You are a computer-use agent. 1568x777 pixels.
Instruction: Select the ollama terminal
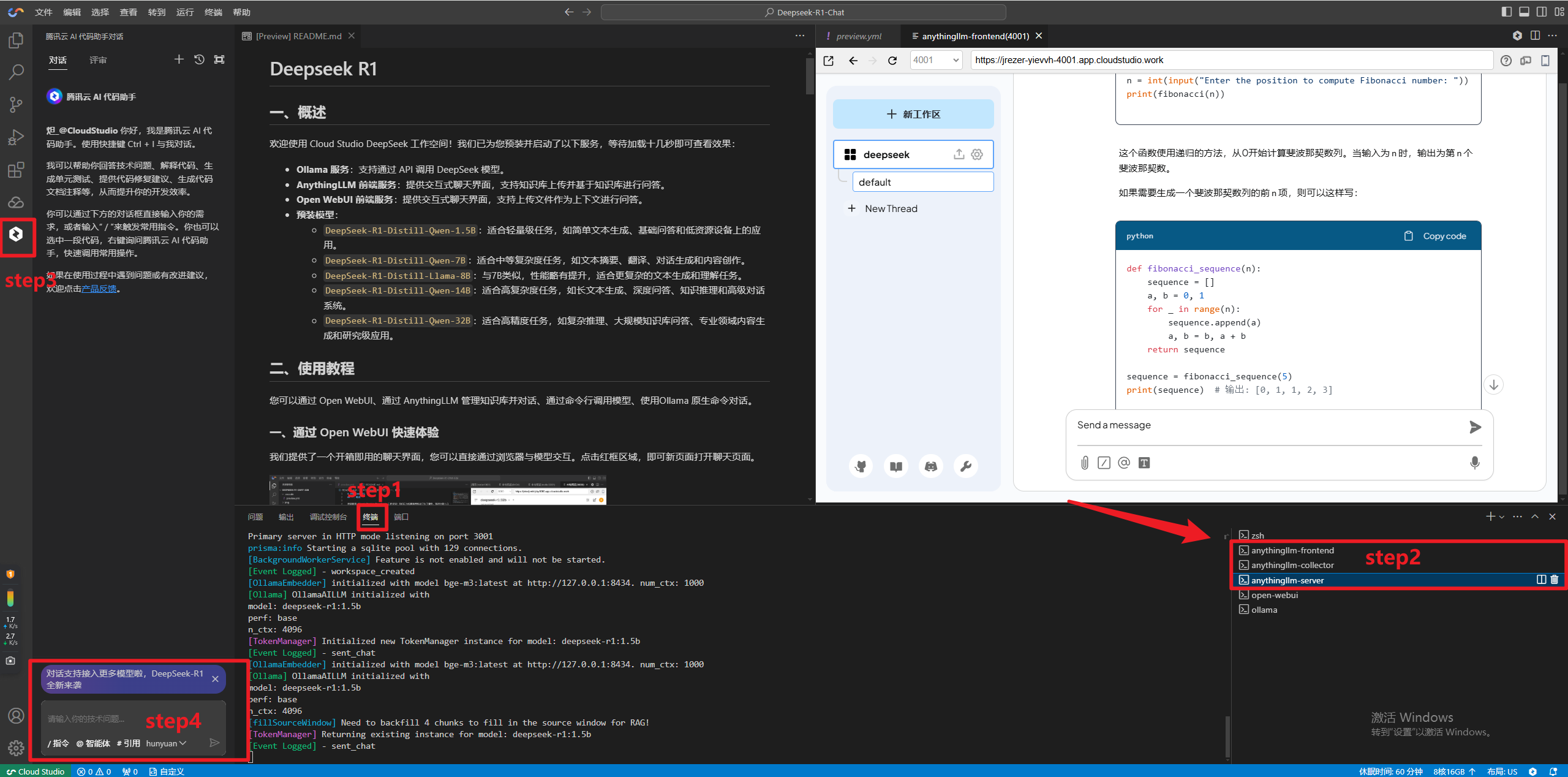(1398, 610)
